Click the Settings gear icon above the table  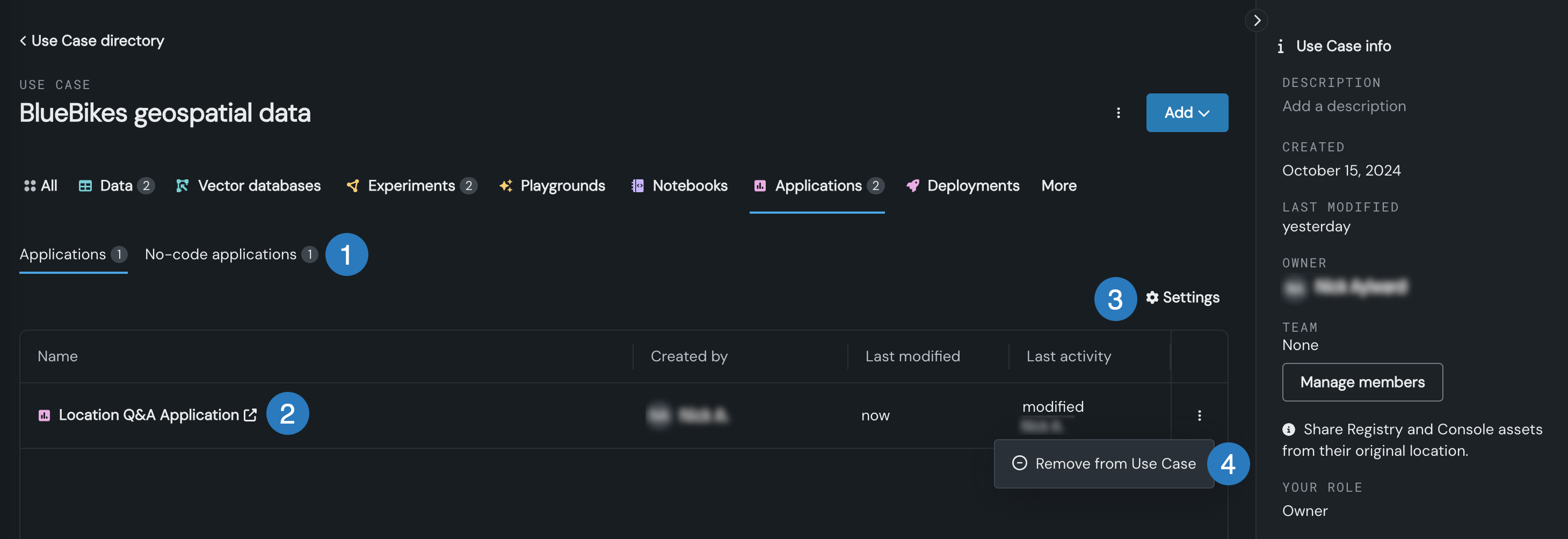(1152, 297)
